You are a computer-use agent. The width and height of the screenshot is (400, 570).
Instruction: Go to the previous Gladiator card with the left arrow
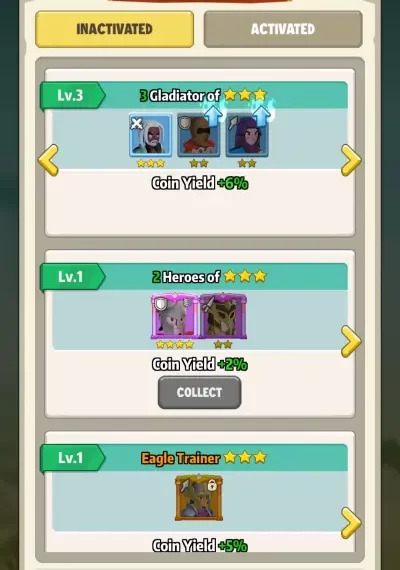(48, 160)
